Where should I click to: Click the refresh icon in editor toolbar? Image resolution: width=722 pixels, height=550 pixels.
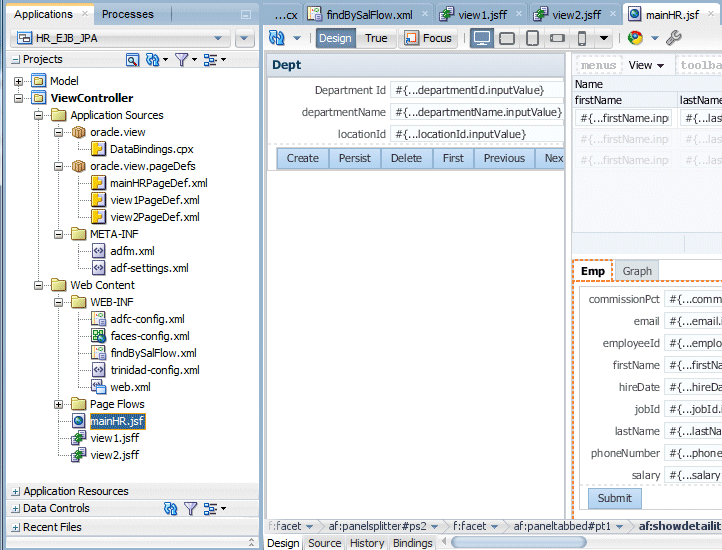[x=277, y=38]
